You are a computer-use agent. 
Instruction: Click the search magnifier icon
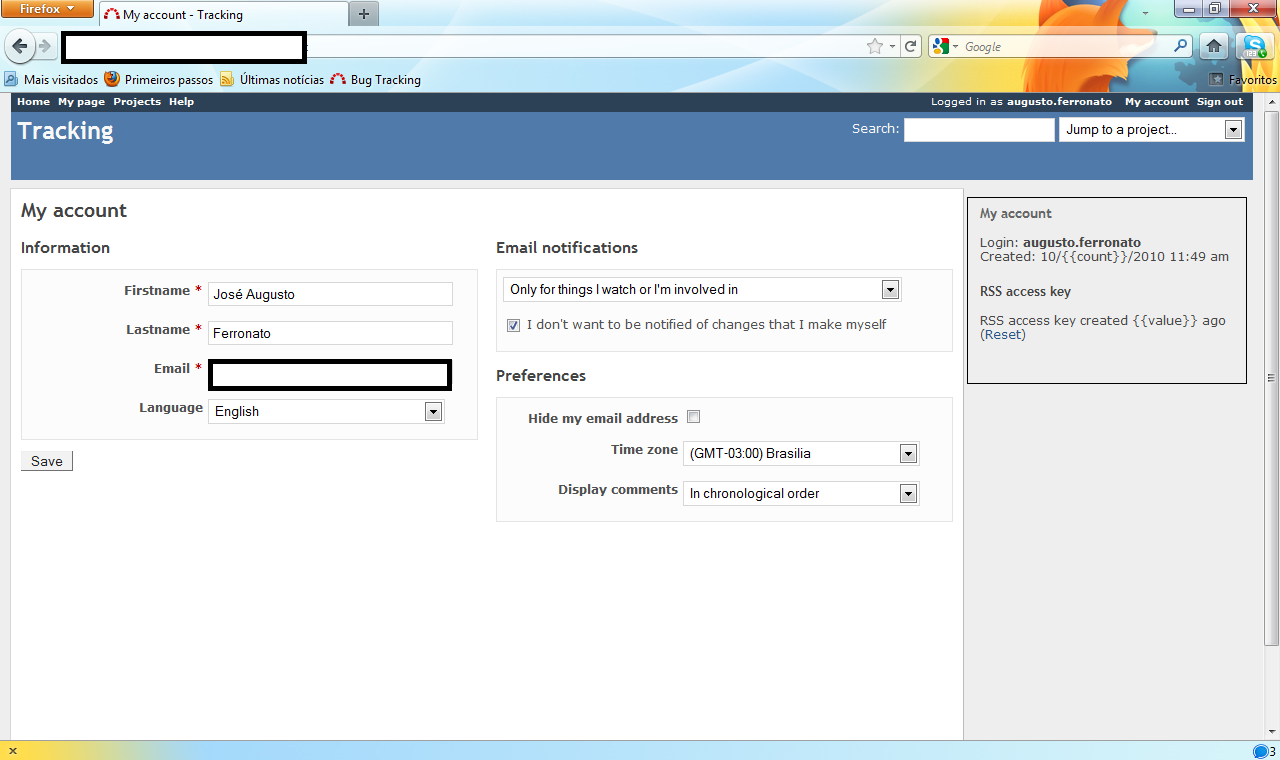[x=1181, y=46]
